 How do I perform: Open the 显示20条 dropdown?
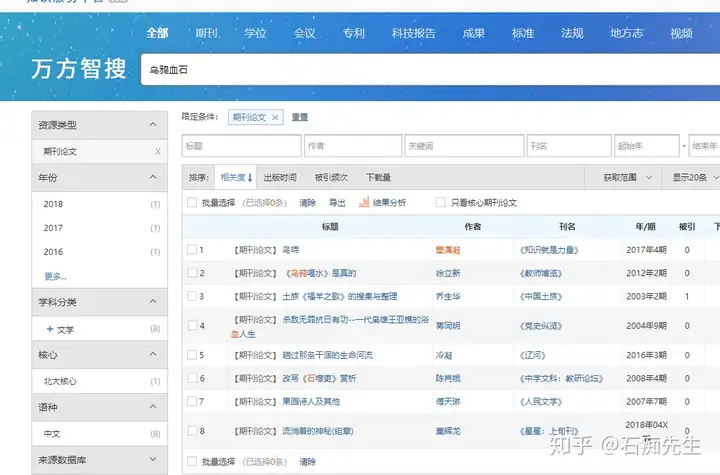pos(695,177)
